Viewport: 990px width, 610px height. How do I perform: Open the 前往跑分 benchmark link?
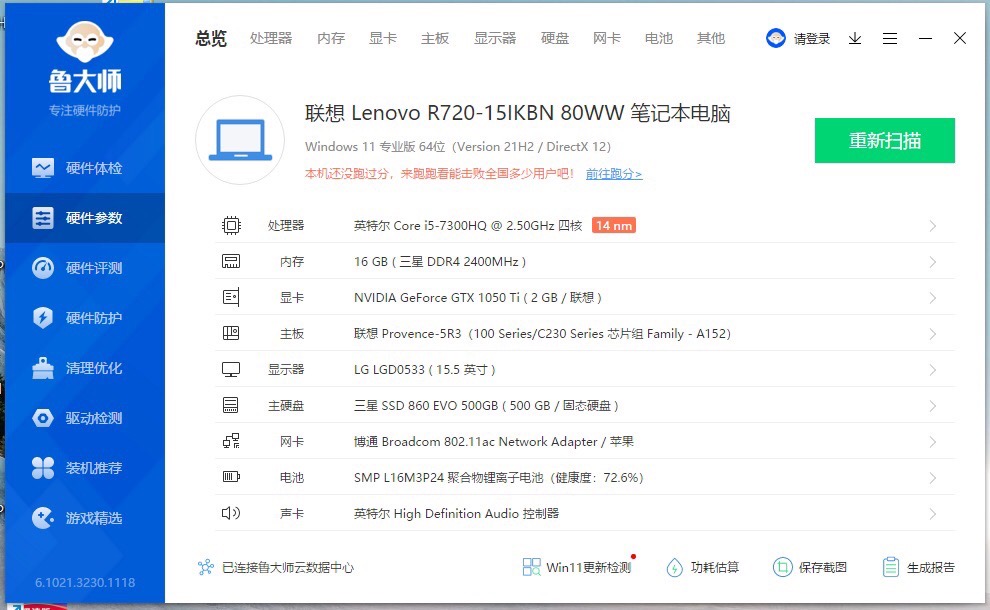(x=614, y=174)
